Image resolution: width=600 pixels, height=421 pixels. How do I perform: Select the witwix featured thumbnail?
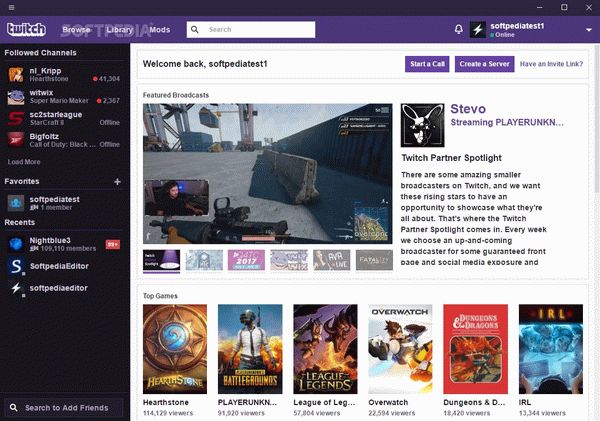(289, 260)
